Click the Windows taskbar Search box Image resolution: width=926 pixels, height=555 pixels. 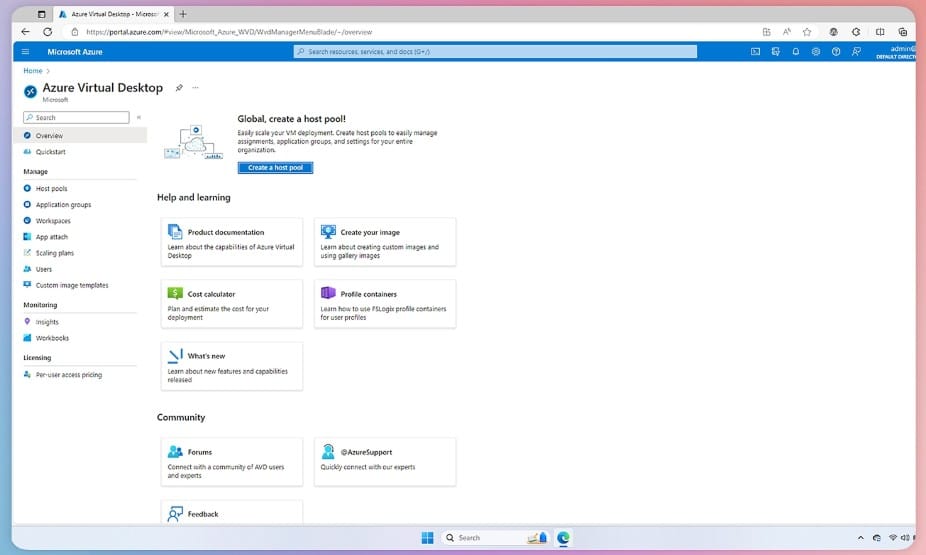coord(496,537)
